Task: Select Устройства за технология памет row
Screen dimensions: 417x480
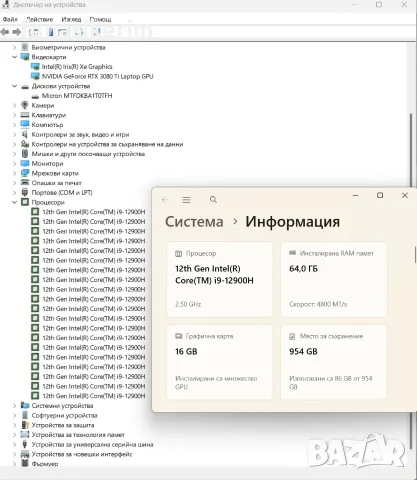Action: tap(78, 435)
